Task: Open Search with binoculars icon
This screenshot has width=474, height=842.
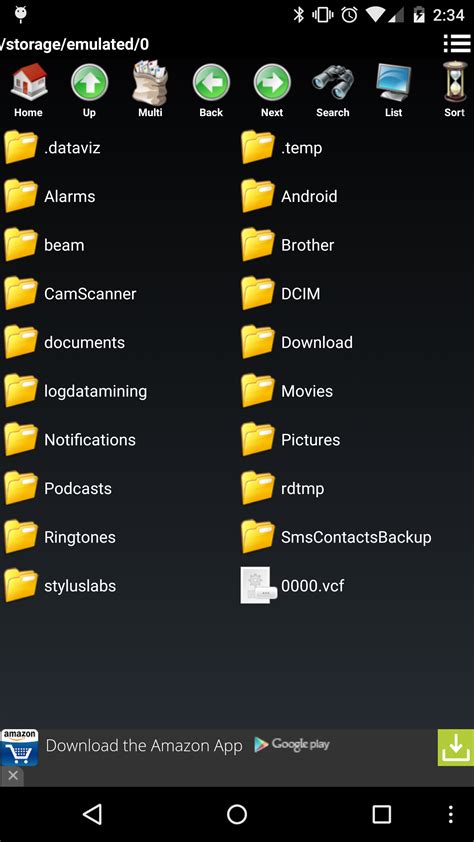Action: pyautogui.click(x=333, y=82)
